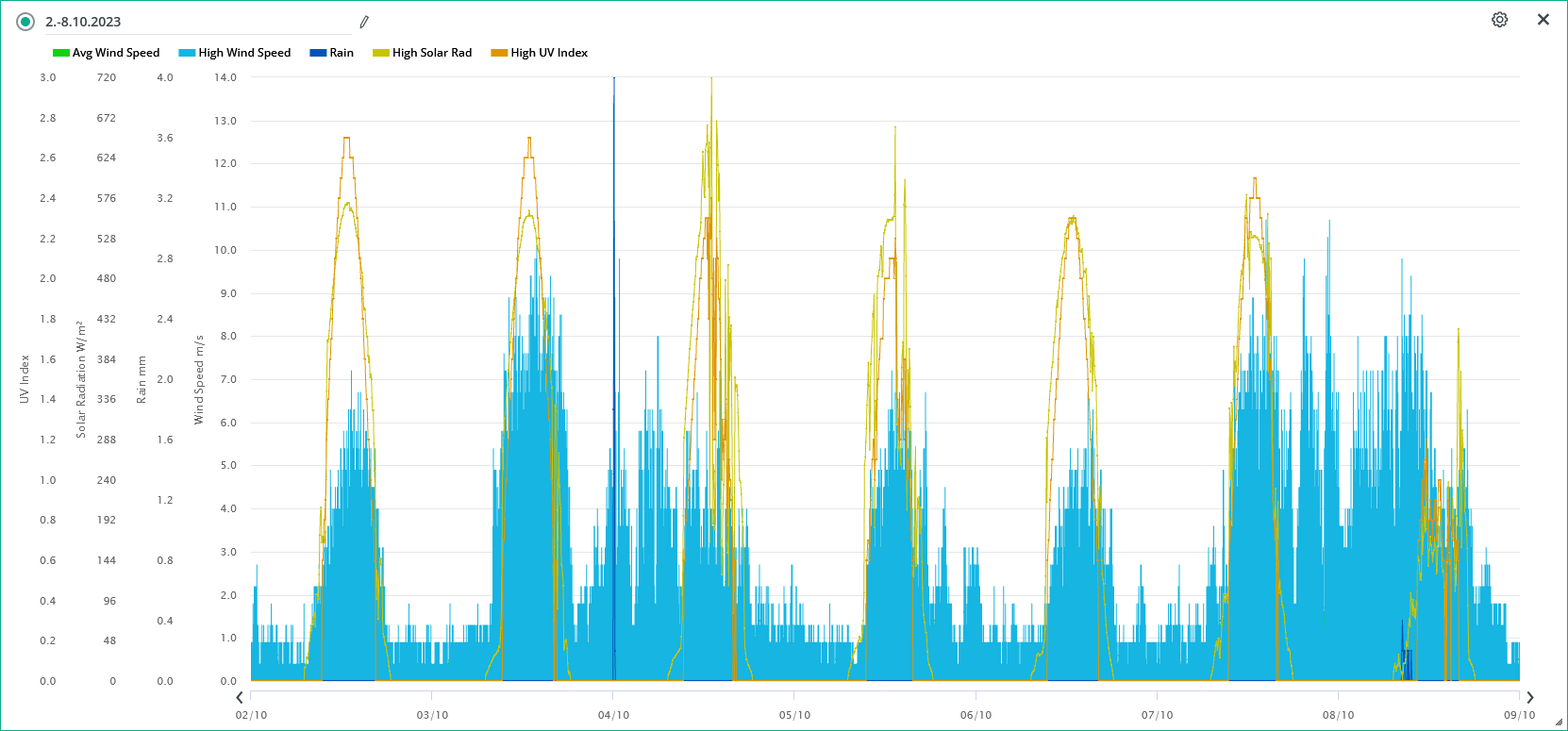
Task: Select the 02/10 starting date label
Action: 251,715
